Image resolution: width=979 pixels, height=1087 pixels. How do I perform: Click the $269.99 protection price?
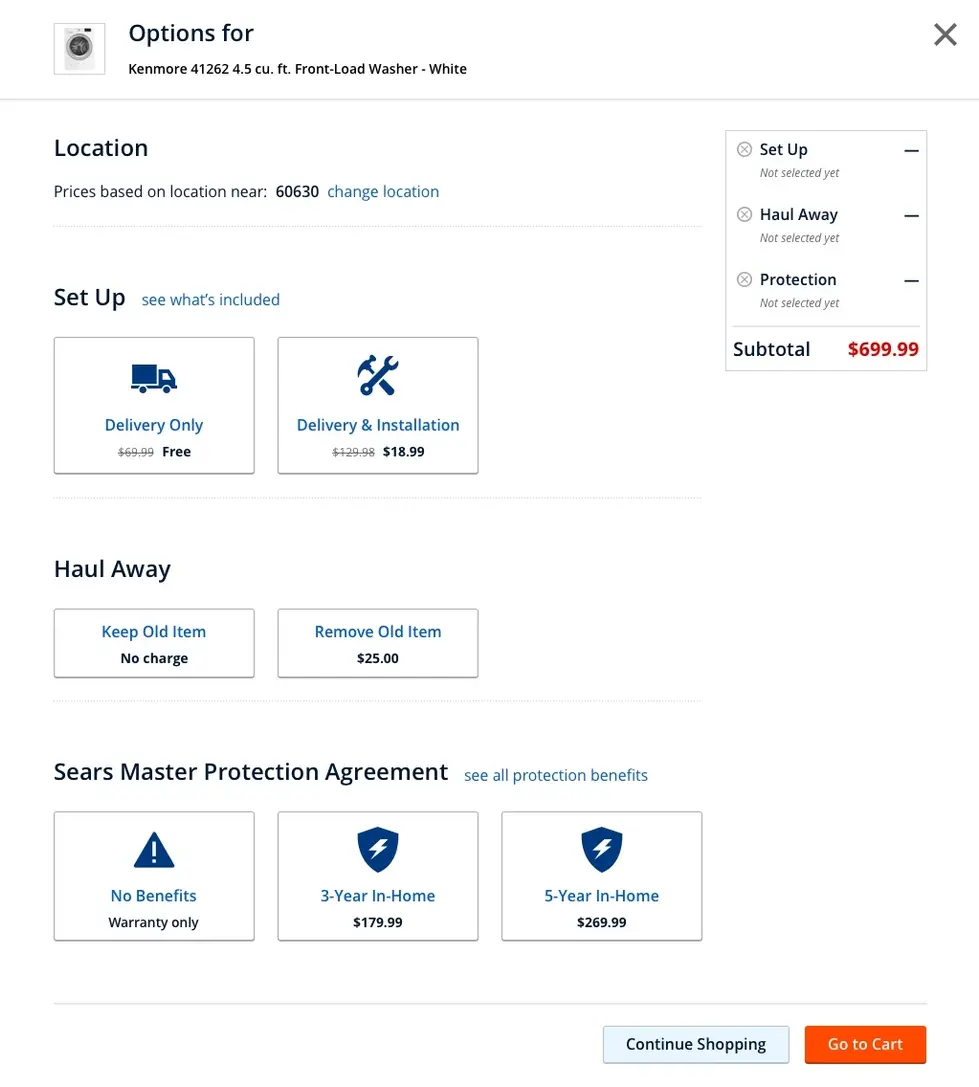[602, 922]
